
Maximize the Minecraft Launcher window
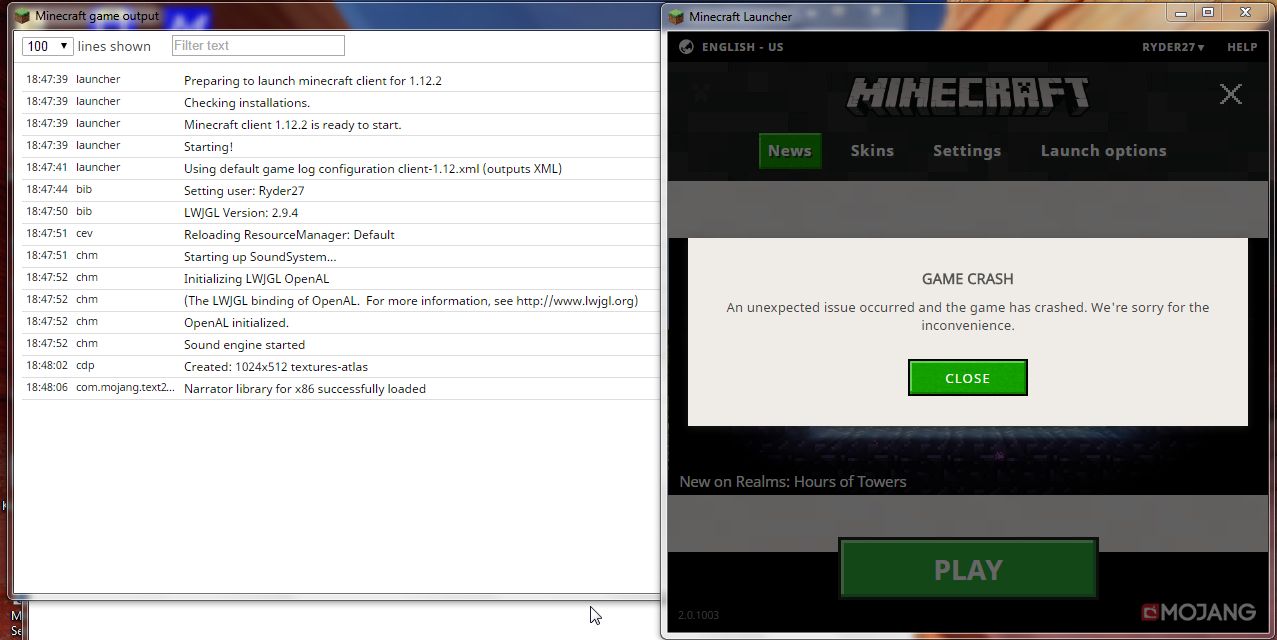click(x=1208, y=12)
